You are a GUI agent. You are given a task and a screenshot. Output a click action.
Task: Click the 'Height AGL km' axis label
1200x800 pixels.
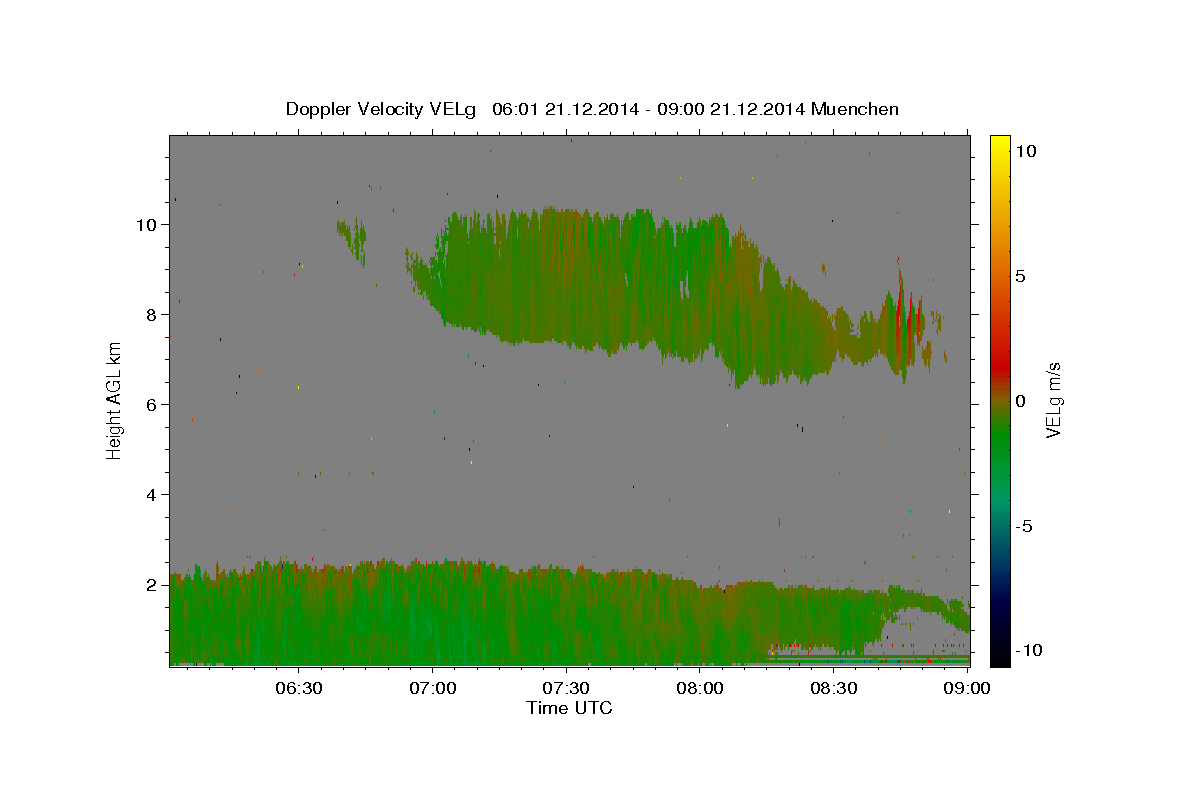coord(114,400)
